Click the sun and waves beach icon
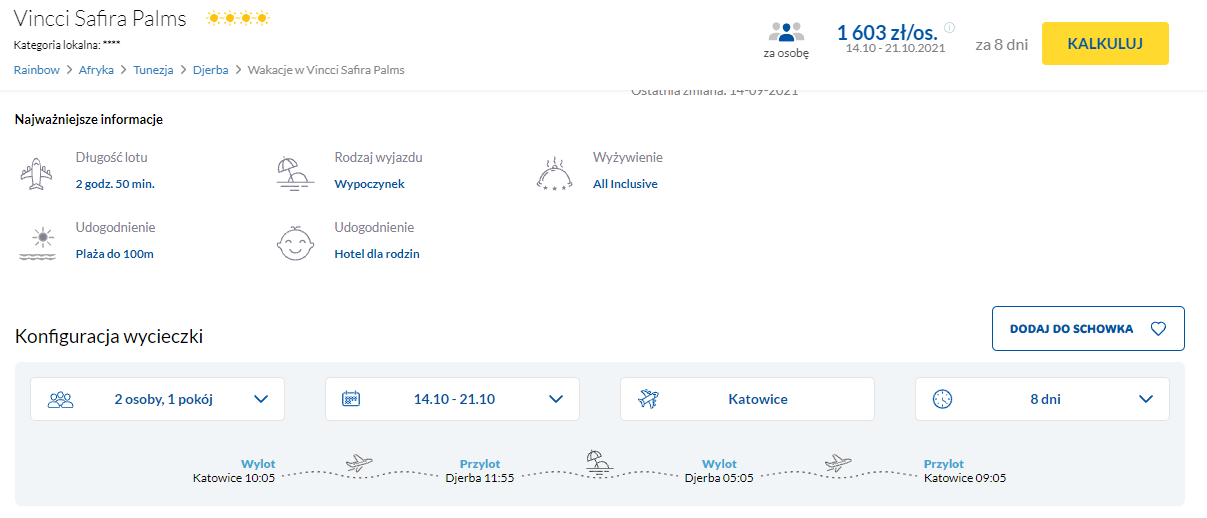The image size is (1207, 518). coord(36,243)
